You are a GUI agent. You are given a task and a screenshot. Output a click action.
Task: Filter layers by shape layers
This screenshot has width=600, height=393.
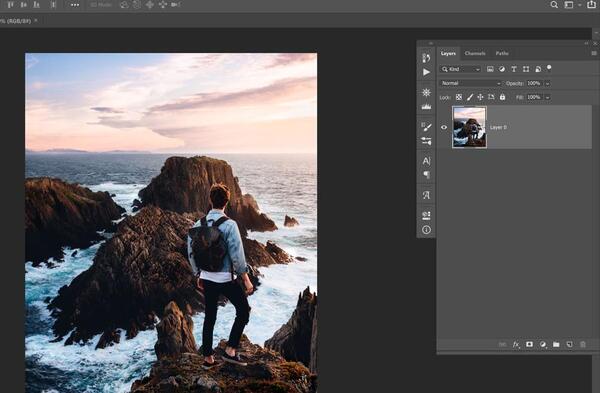coord(526,69)
